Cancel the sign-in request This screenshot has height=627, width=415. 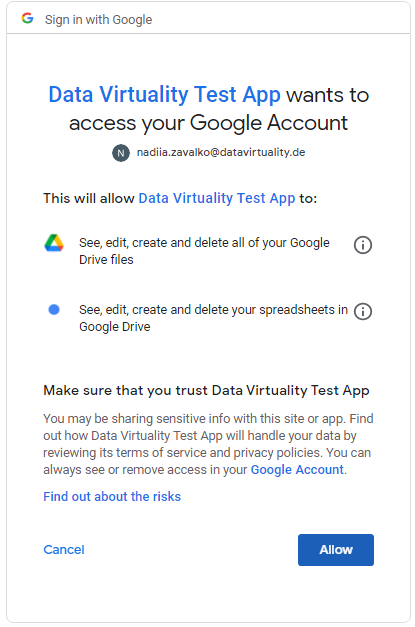(64, 550)
